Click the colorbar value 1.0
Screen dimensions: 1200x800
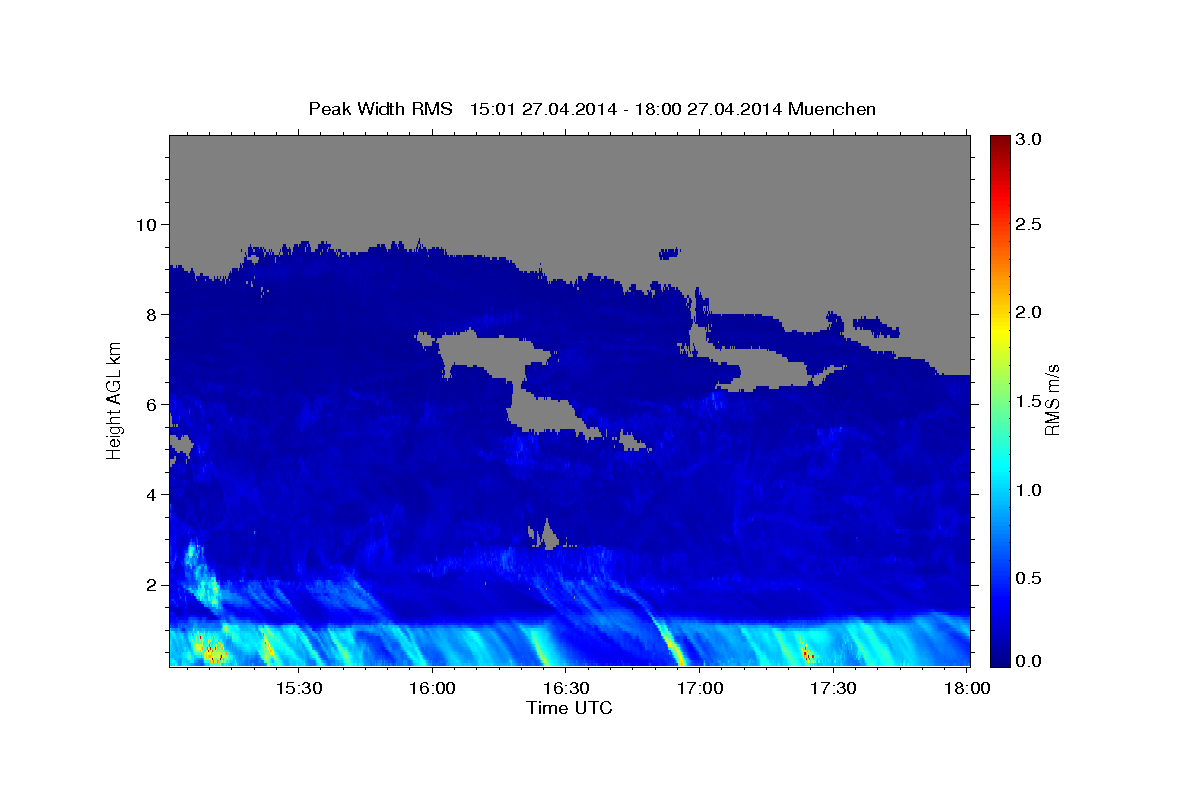pos(1030,490)
